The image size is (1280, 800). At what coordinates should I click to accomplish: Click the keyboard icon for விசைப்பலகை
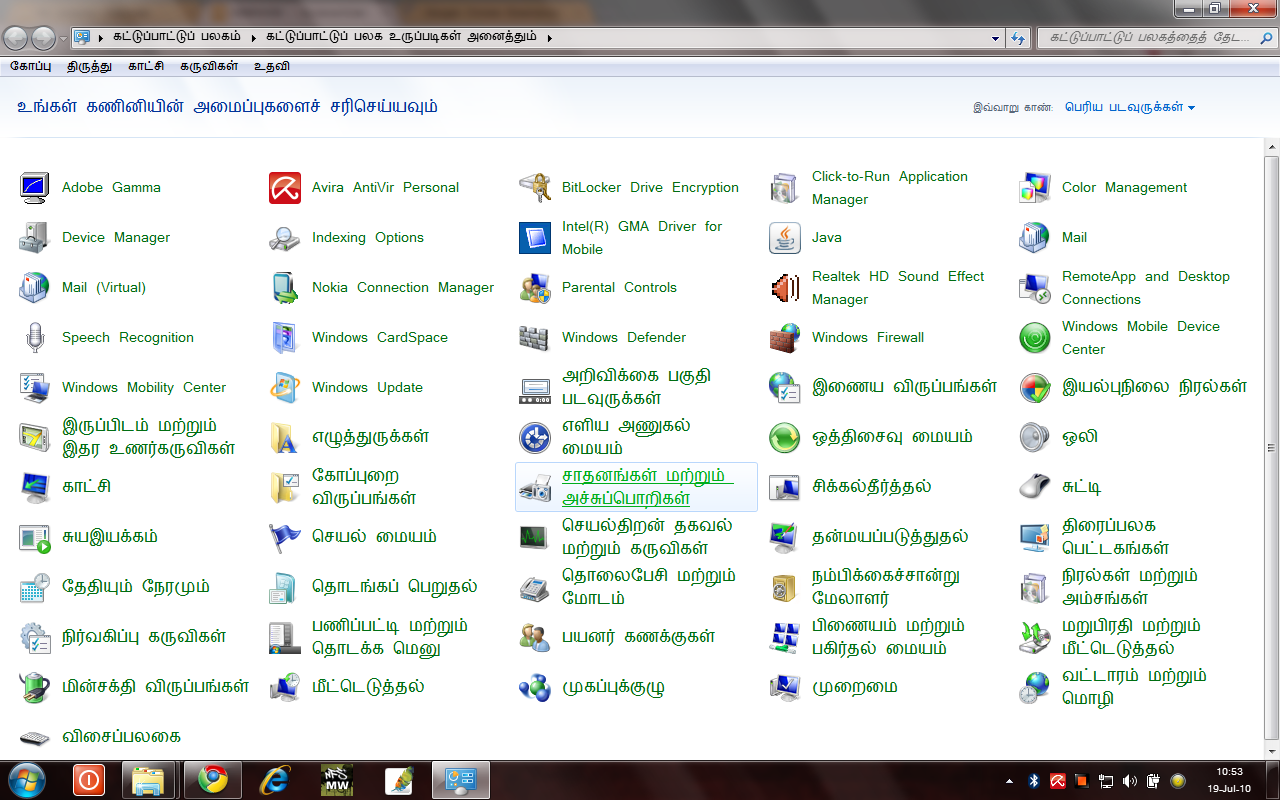35,738
